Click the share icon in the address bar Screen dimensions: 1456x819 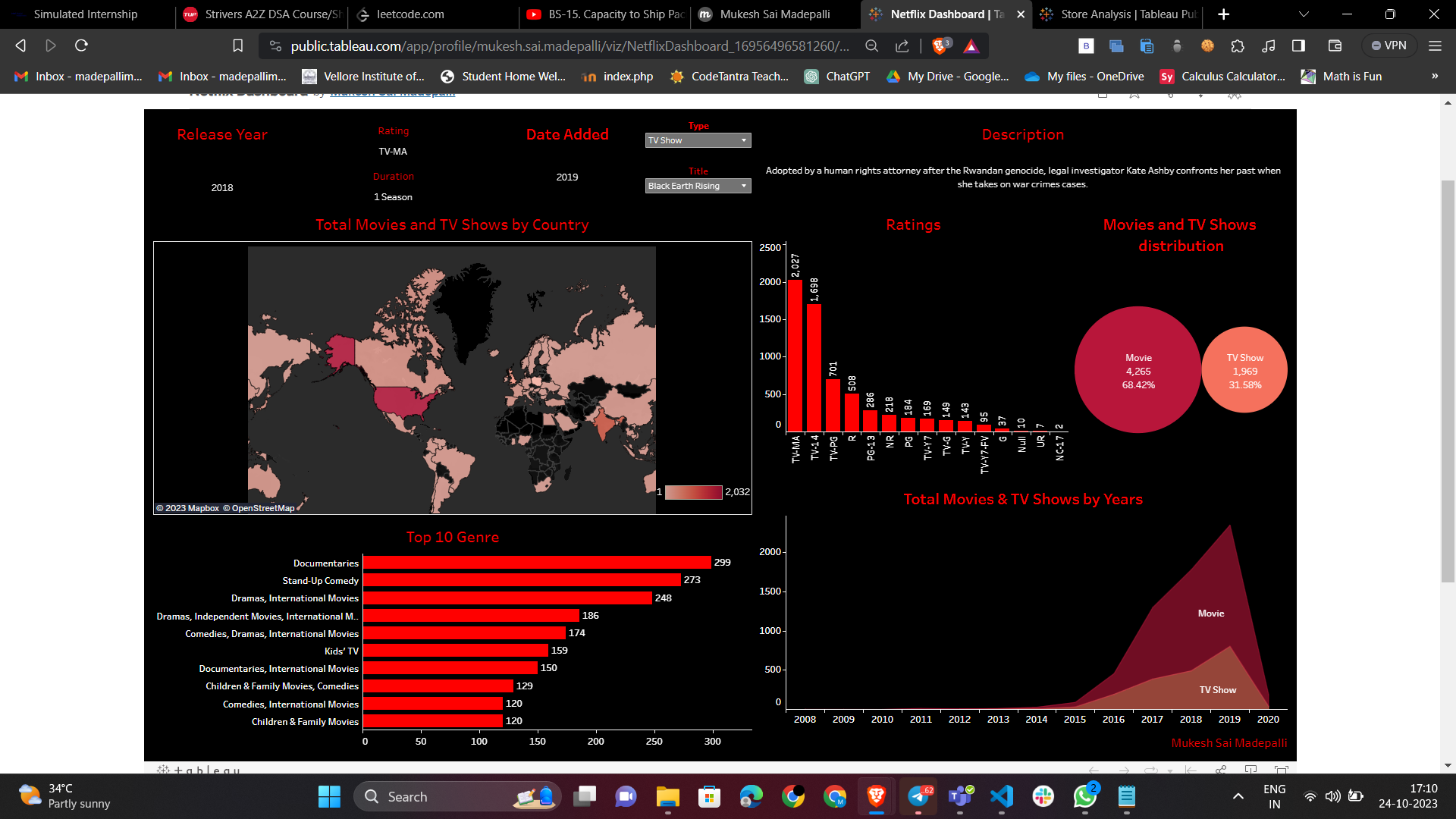[x=902, y=46]
